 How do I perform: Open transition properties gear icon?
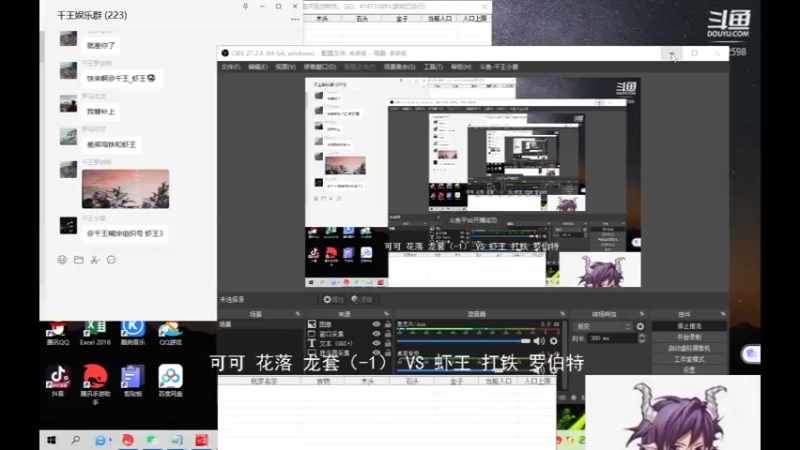[640, 327]
